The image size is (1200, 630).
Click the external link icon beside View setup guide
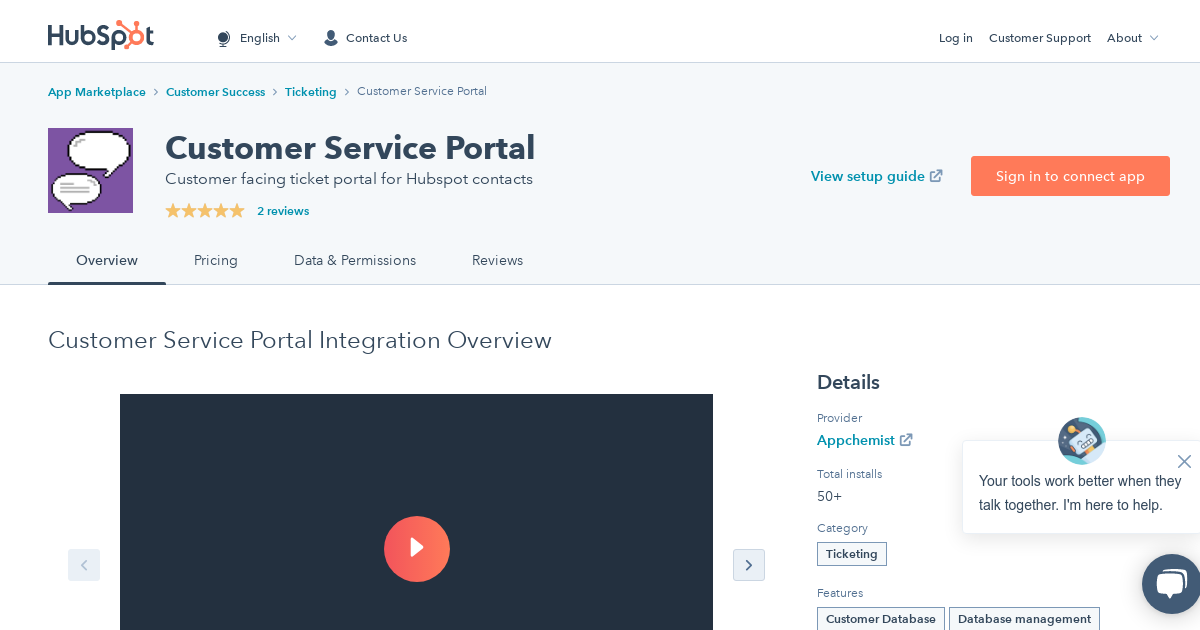coord(936,175)
